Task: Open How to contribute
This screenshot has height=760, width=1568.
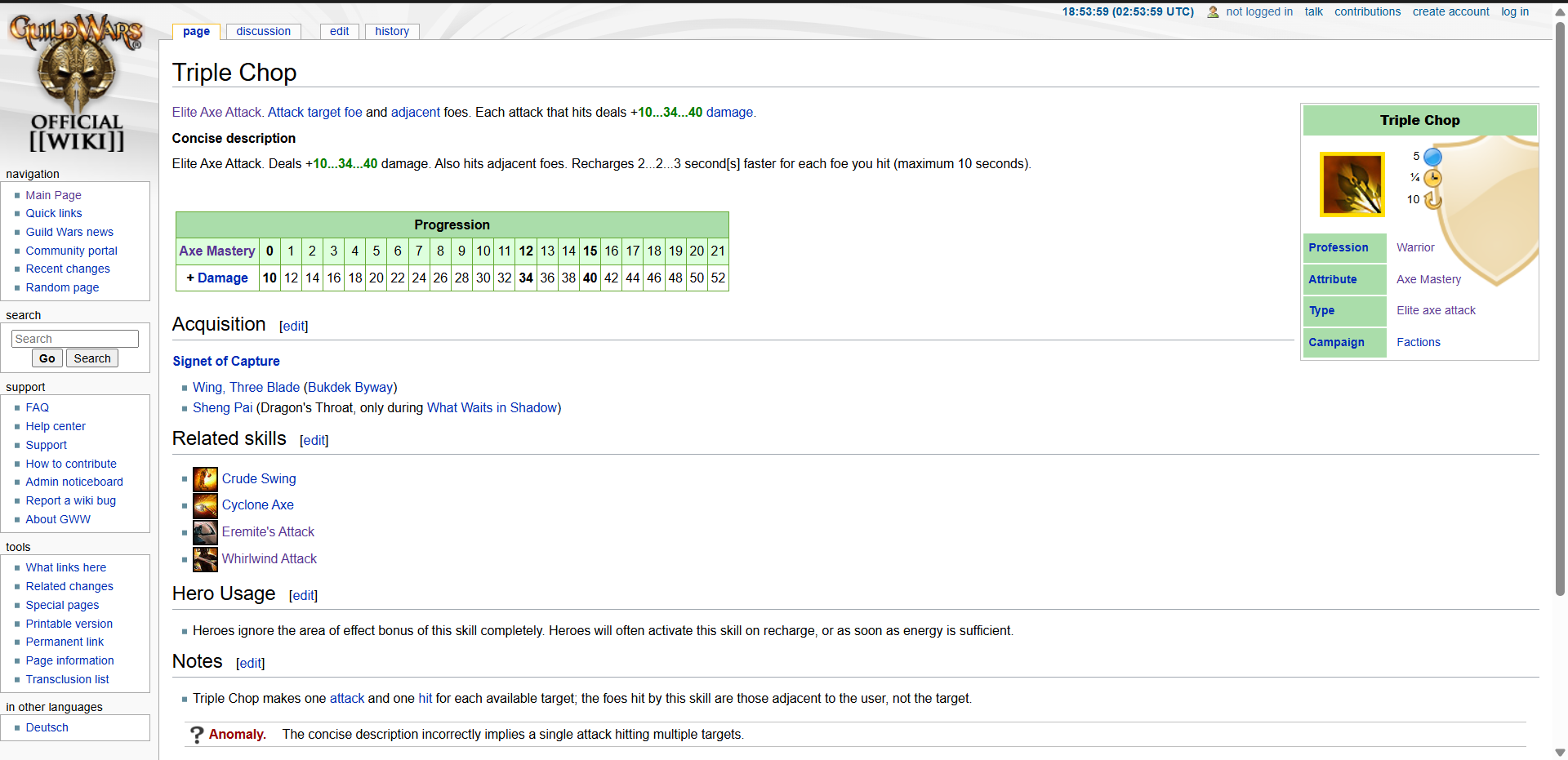Action: click(x=71, y=464)
